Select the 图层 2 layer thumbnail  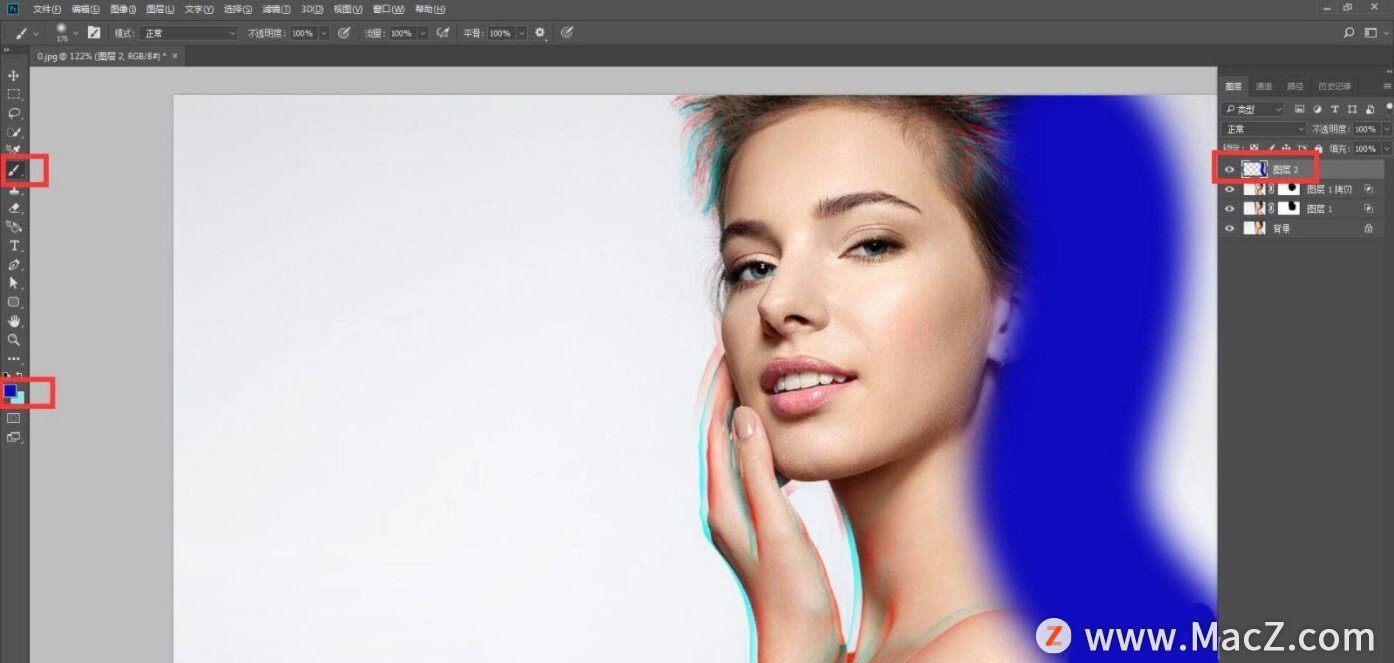point(1253,170)
